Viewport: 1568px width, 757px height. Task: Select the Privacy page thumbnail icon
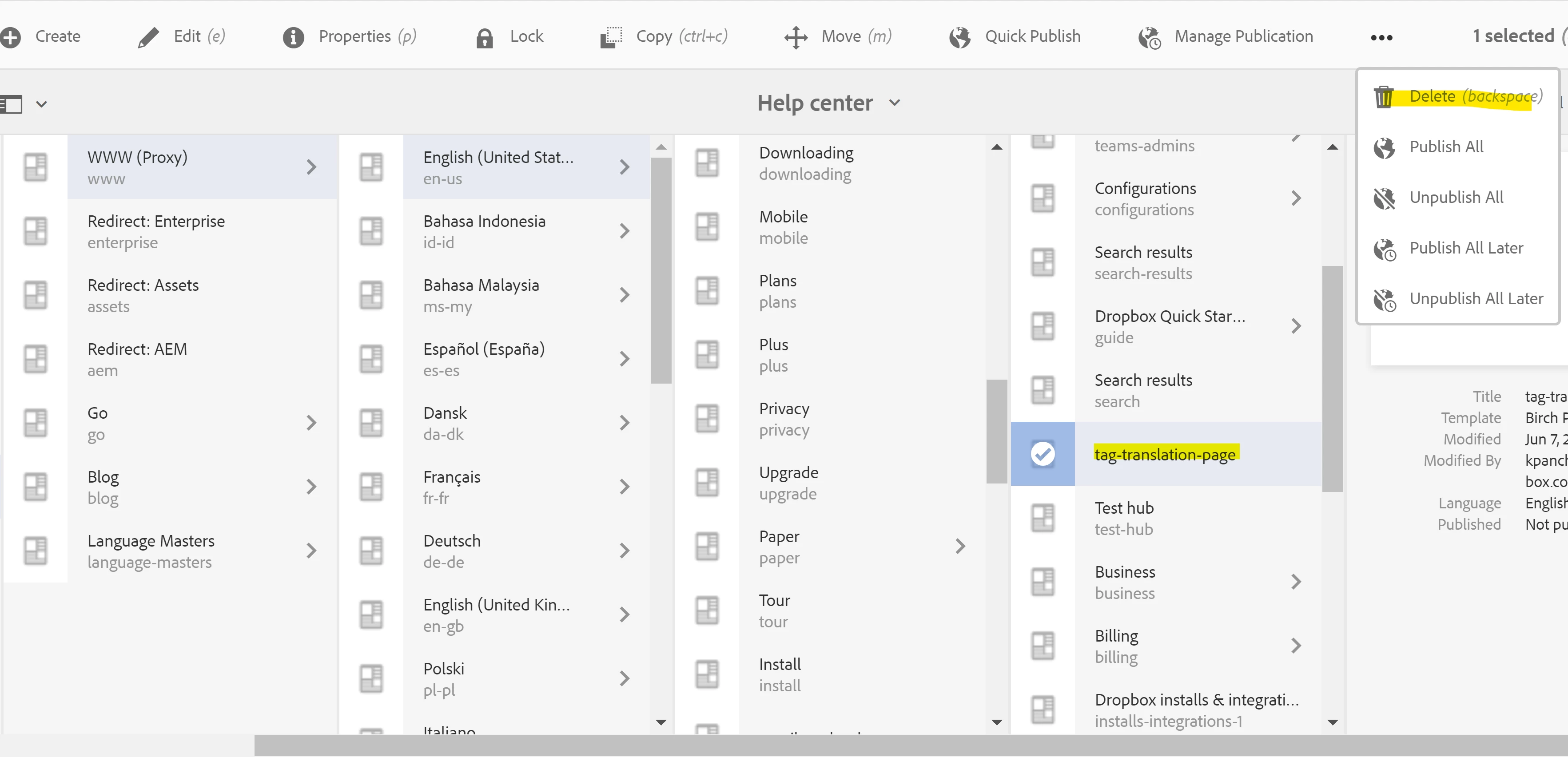click(x=707, y=419)
